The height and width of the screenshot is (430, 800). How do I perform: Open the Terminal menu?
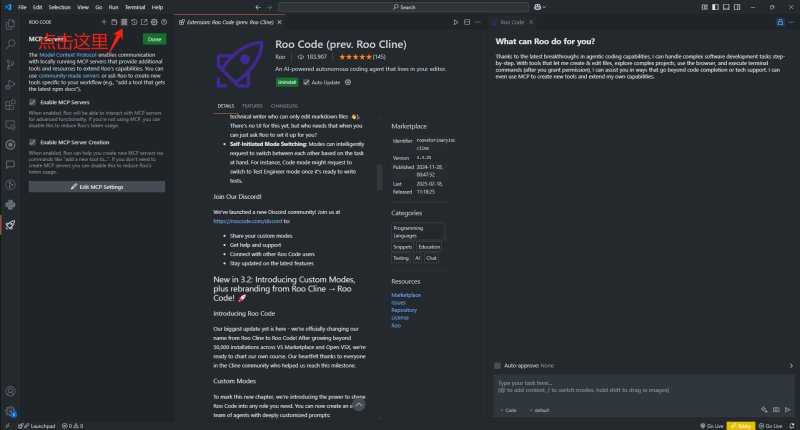pyautogui.click(x=135, y=7)
